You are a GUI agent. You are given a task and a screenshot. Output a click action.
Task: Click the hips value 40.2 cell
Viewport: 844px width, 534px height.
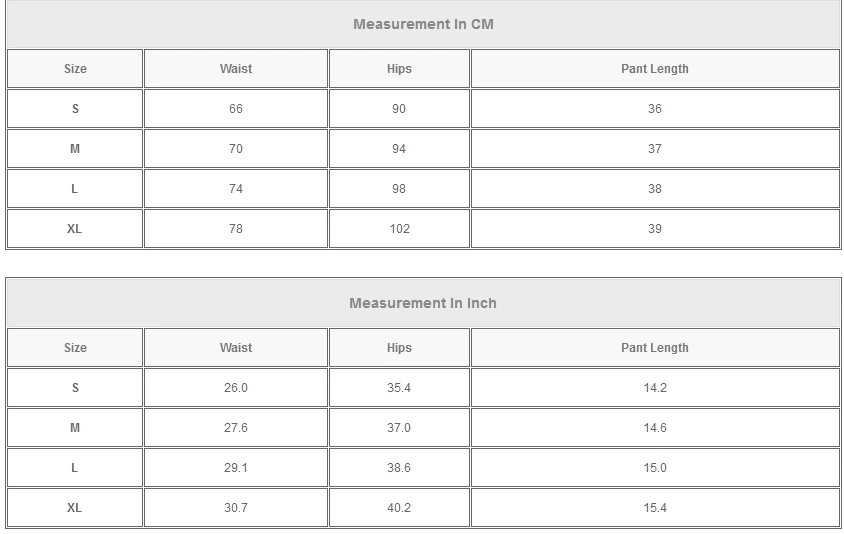click(399, 508)
